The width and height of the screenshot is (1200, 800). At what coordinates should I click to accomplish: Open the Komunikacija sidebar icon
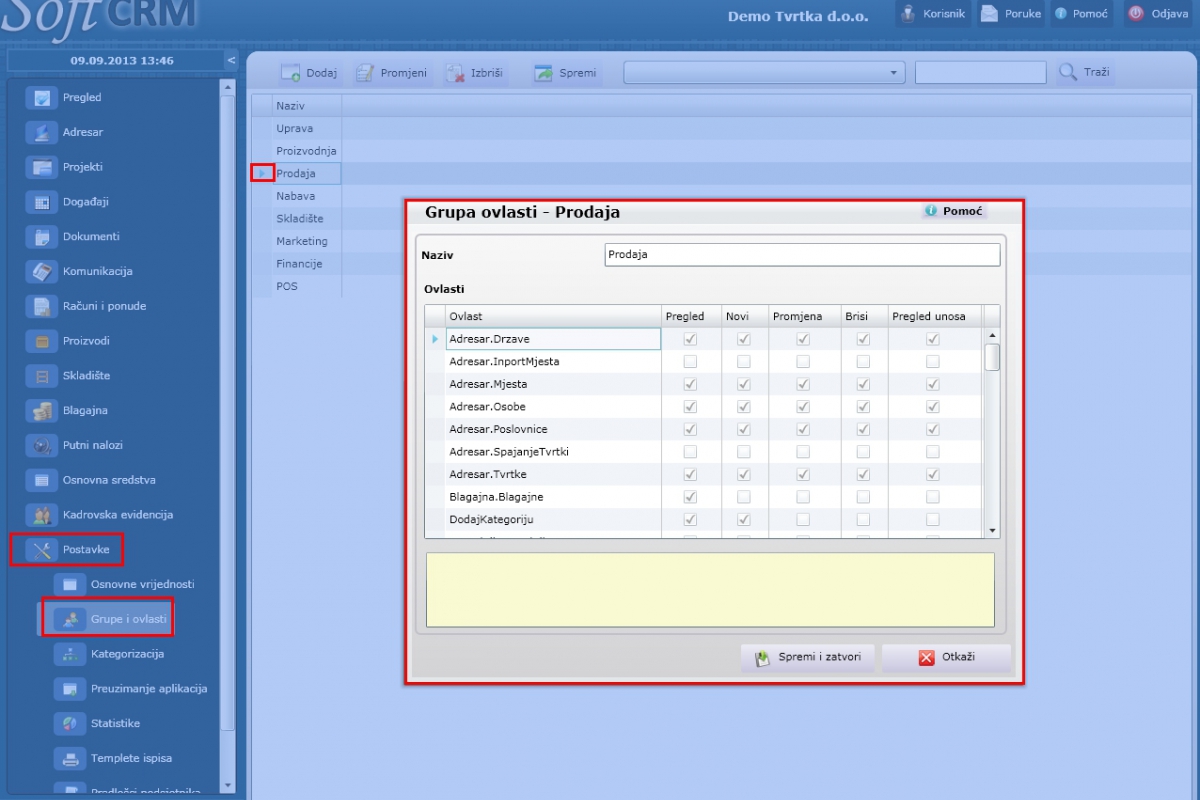[x=41, y=271]
